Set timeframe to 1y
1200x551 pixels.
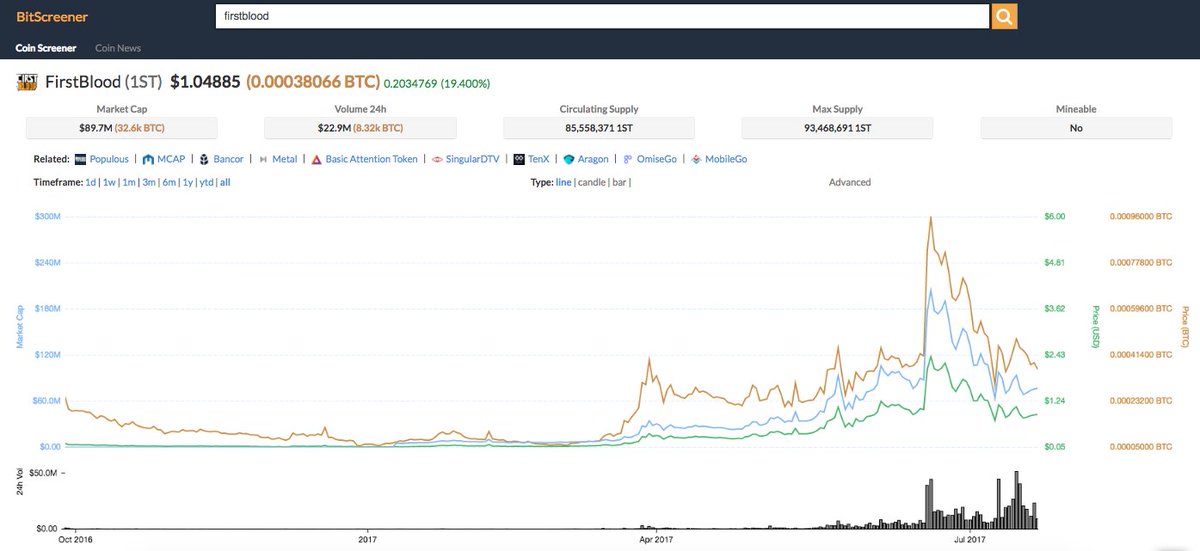(x=187, y=183)
